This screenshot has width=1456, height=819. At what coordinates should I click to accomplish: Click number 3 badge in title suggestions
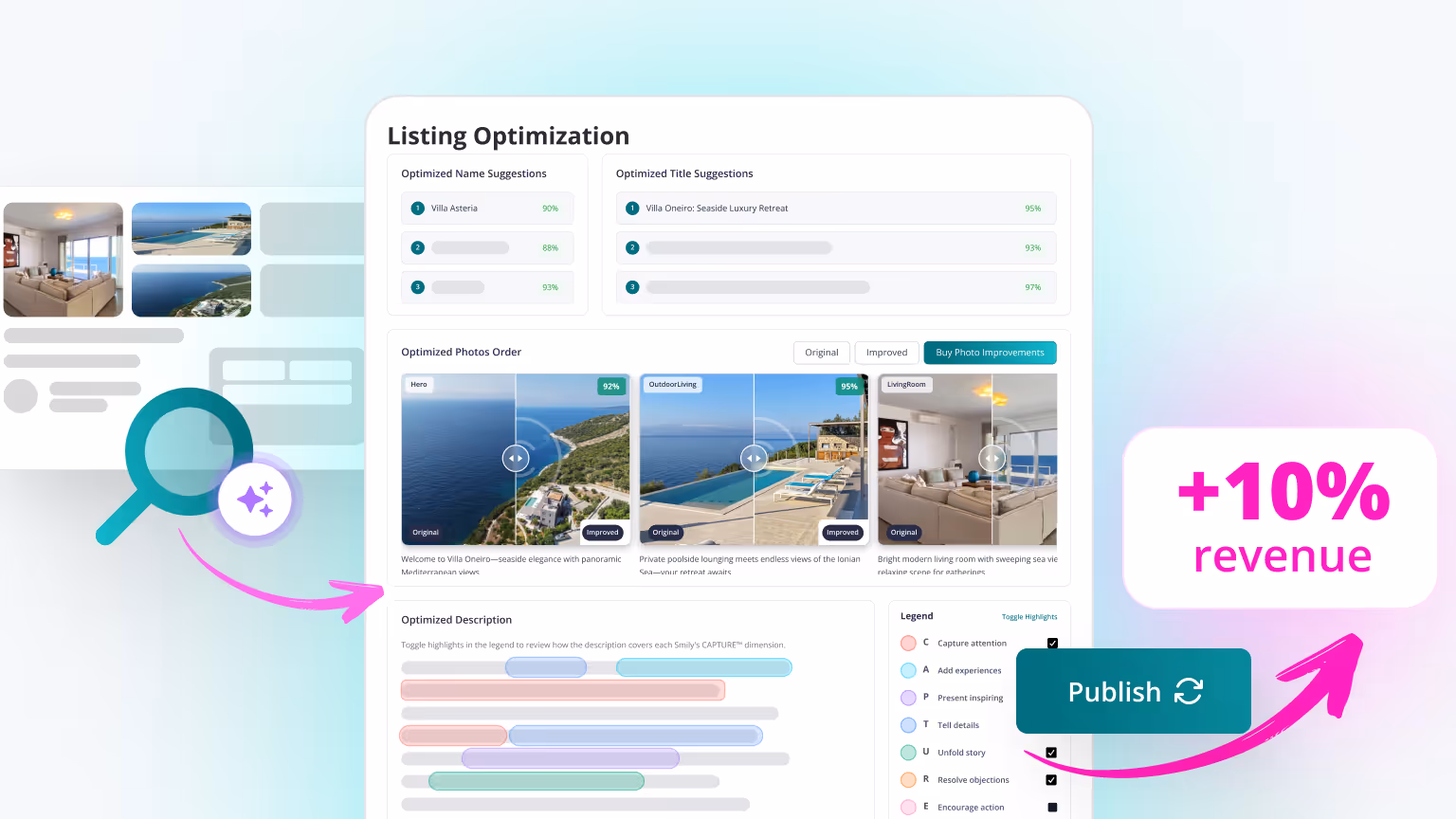(x=632, y=287)
